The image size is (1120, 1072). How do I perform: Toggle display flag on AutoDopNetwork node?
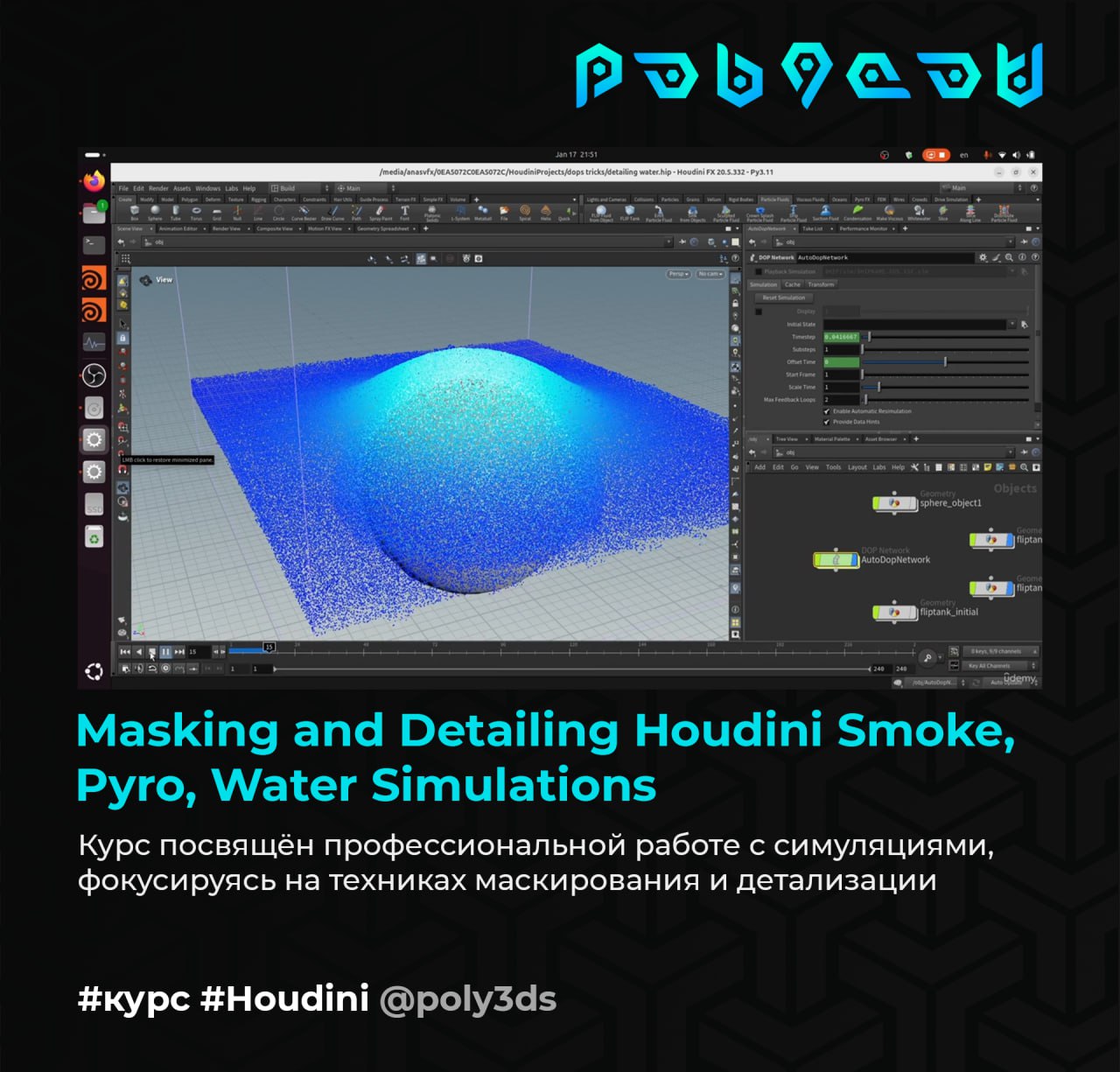pyautogui.click(x=852, y=559)
